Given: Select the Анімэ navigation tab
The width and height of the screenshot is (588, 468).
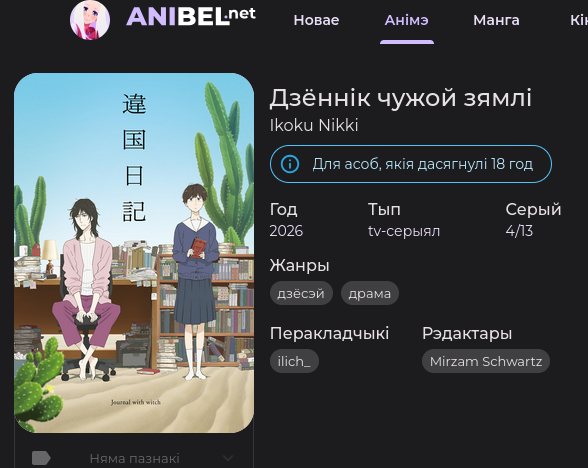Looking at the screenshot, I should (x=406, y=20).
